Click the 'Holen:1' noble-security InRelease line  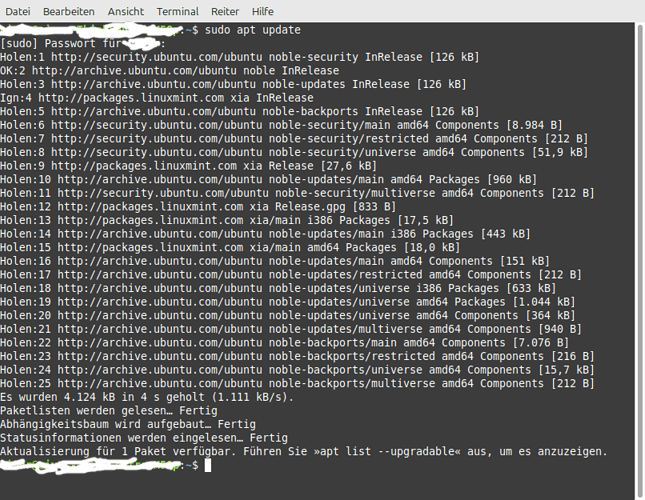(240, 57)
